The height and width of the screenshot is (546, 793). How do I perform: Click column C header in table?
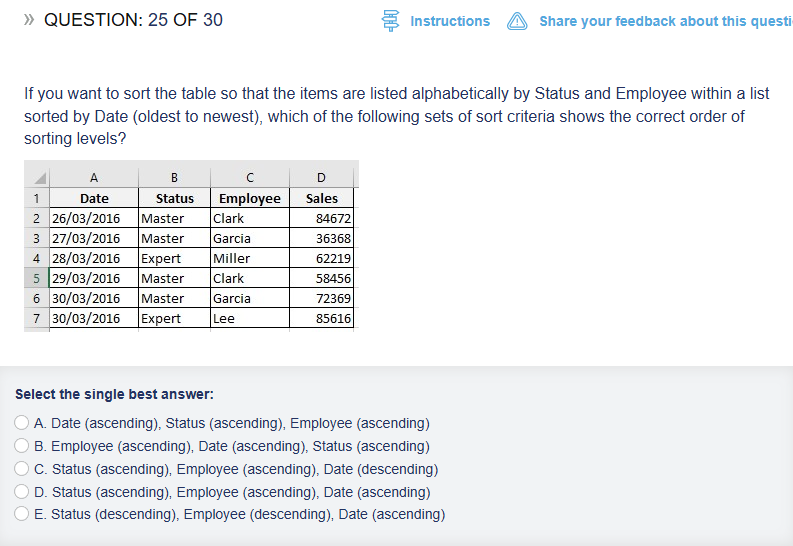[249, 178]
